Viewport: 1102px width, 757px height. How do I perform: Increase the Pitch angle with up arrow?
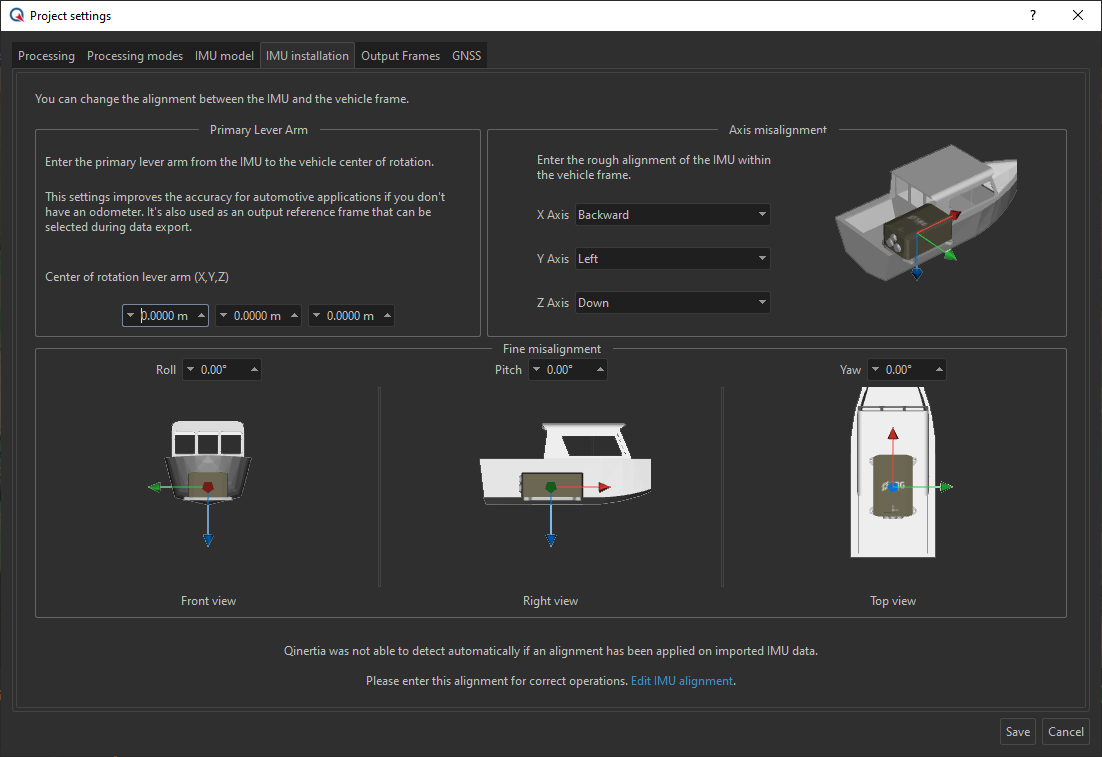click(x=600, y=370)
